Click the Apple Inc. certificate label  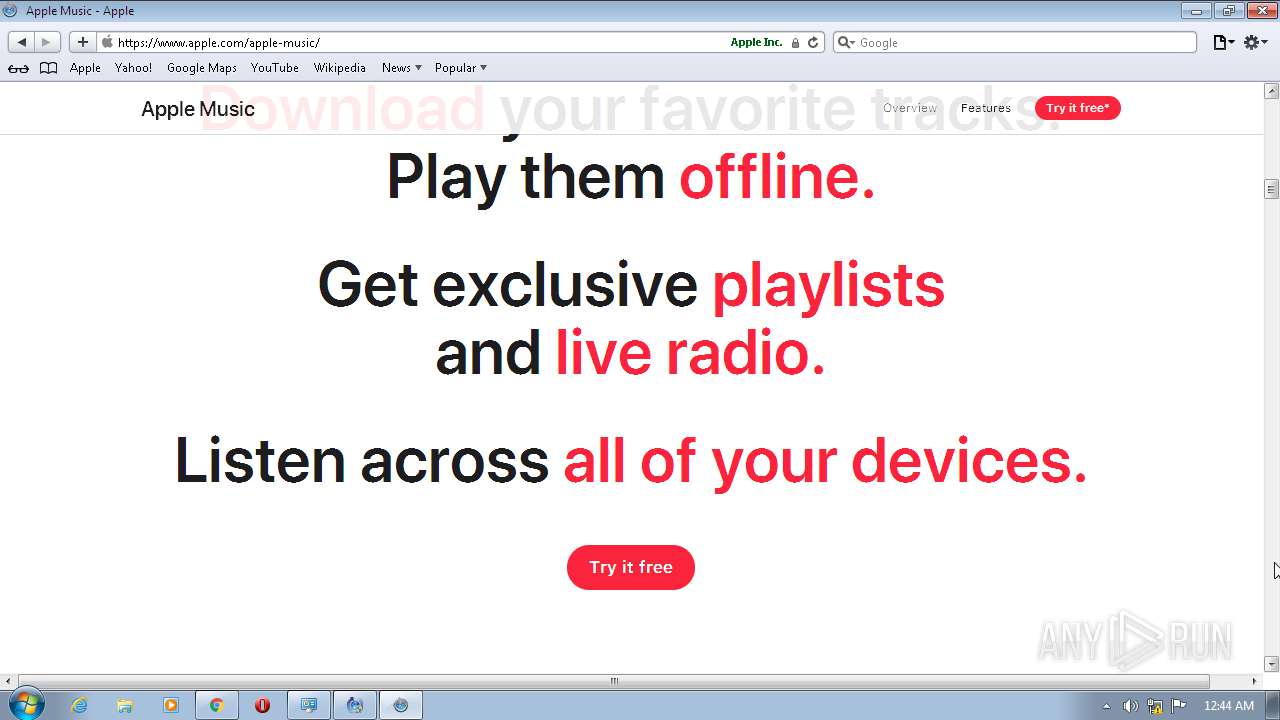(756, 42)
